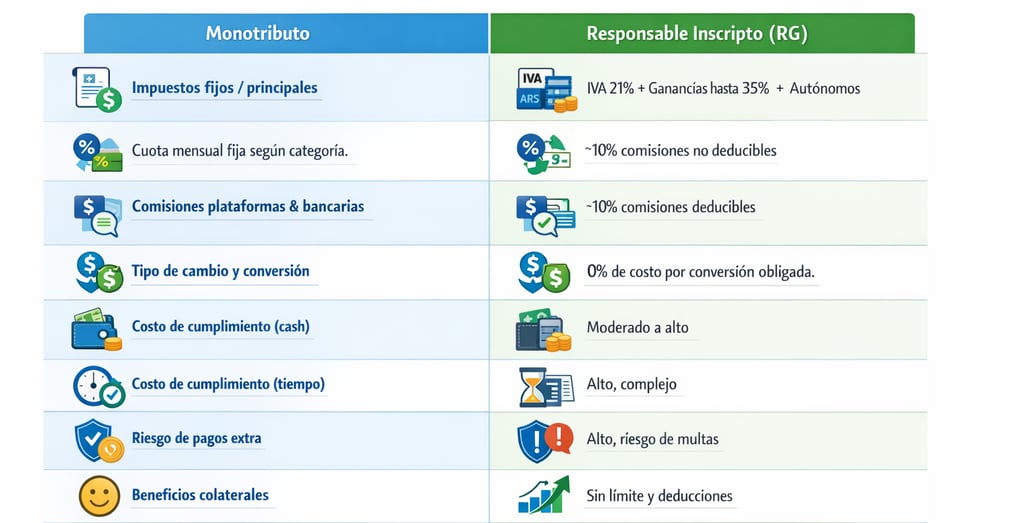Image resolution: width=1024 pixels, height=523 pixels.
Task: Click the red exclamation shield icon
Action: pyautogui.click(x=545, y=439)
